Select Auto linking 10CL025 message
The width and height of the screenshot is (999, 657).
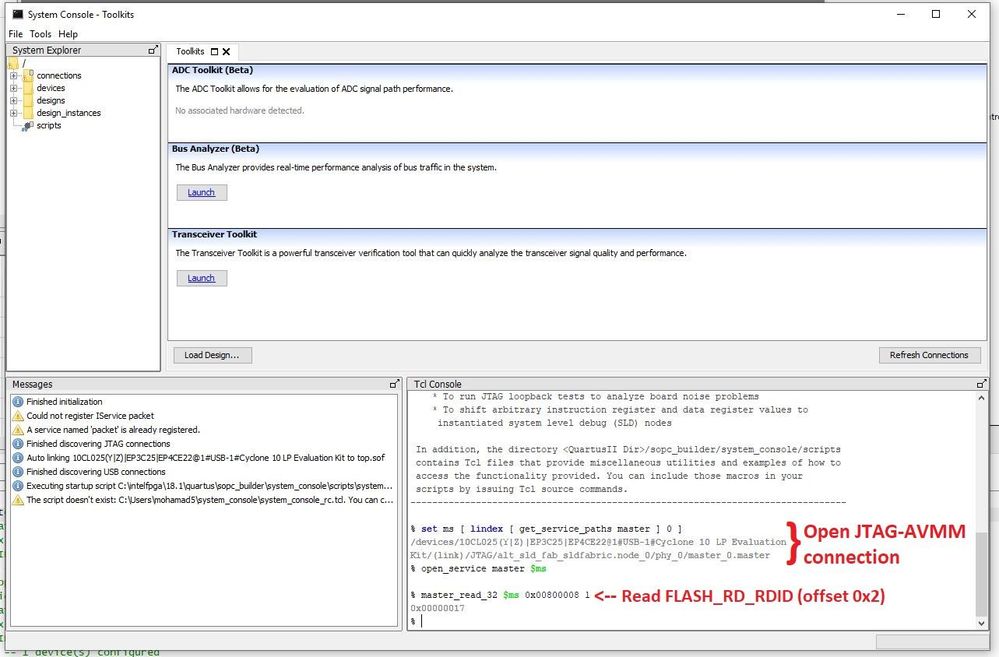205,458
